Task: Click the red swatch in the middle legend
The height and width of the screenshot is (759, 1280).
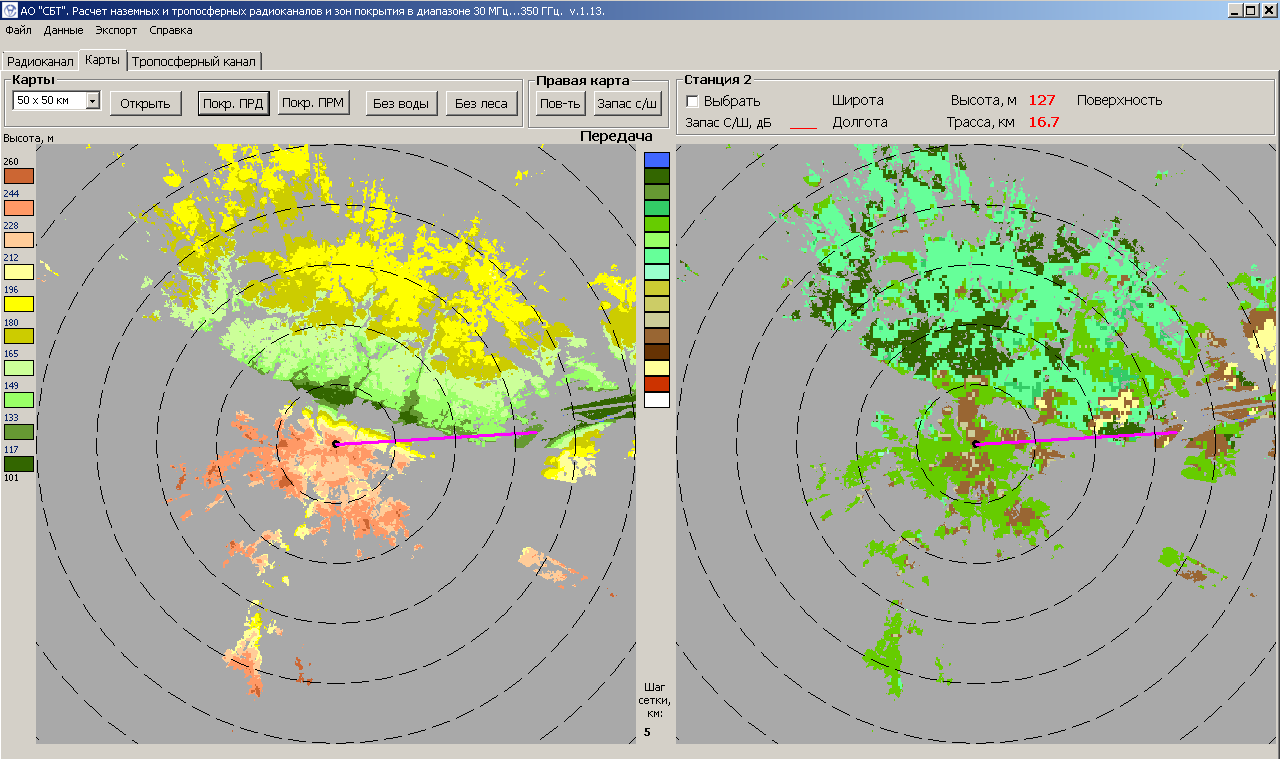Action: (657, 384)
